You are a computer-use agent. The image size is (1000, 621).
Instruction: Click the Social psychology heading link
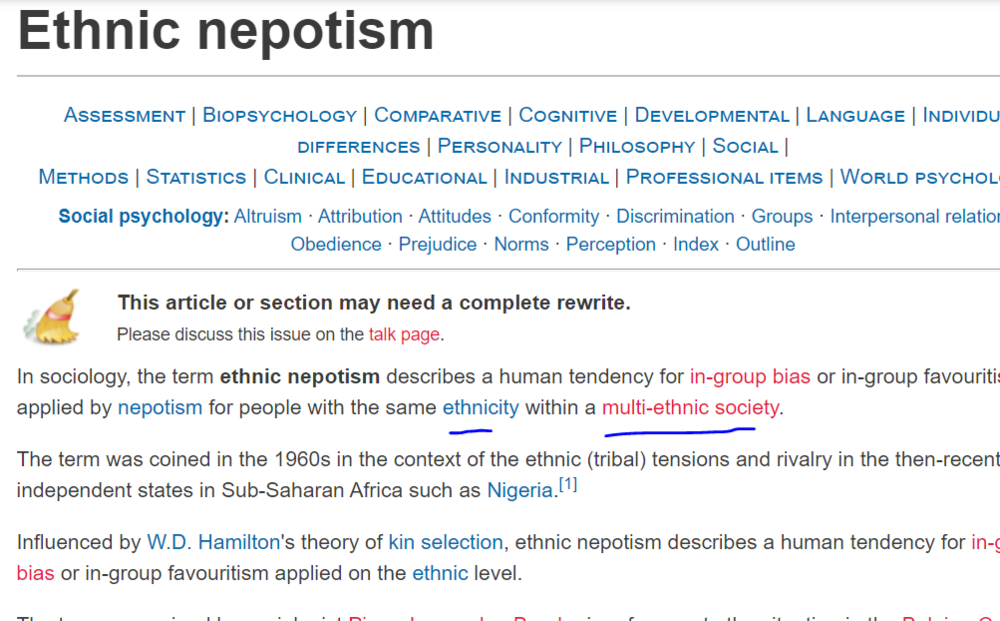143,217
